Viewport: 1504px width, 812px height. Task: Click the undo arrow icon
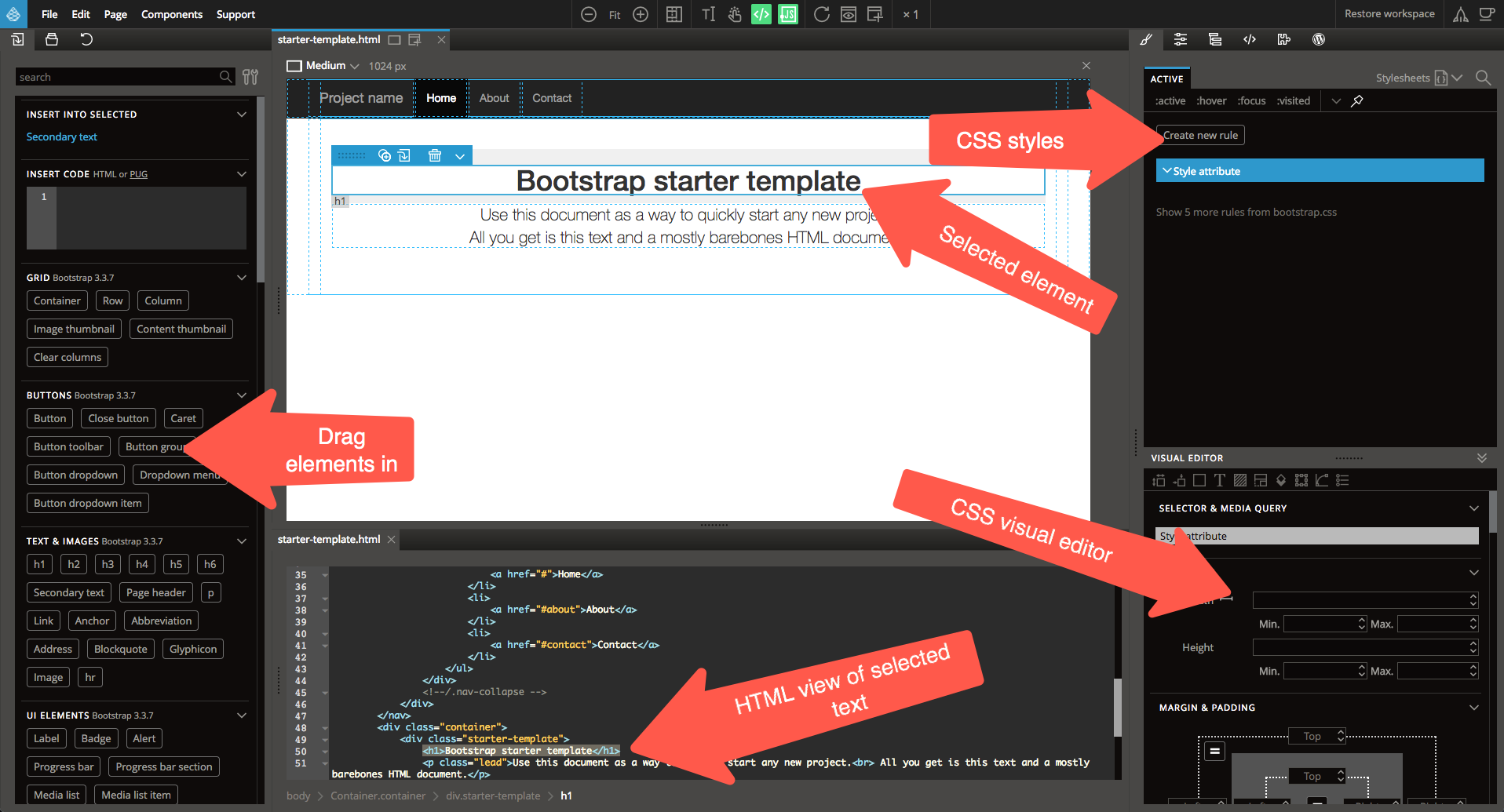pyautogui.click(x=86, y=39)
